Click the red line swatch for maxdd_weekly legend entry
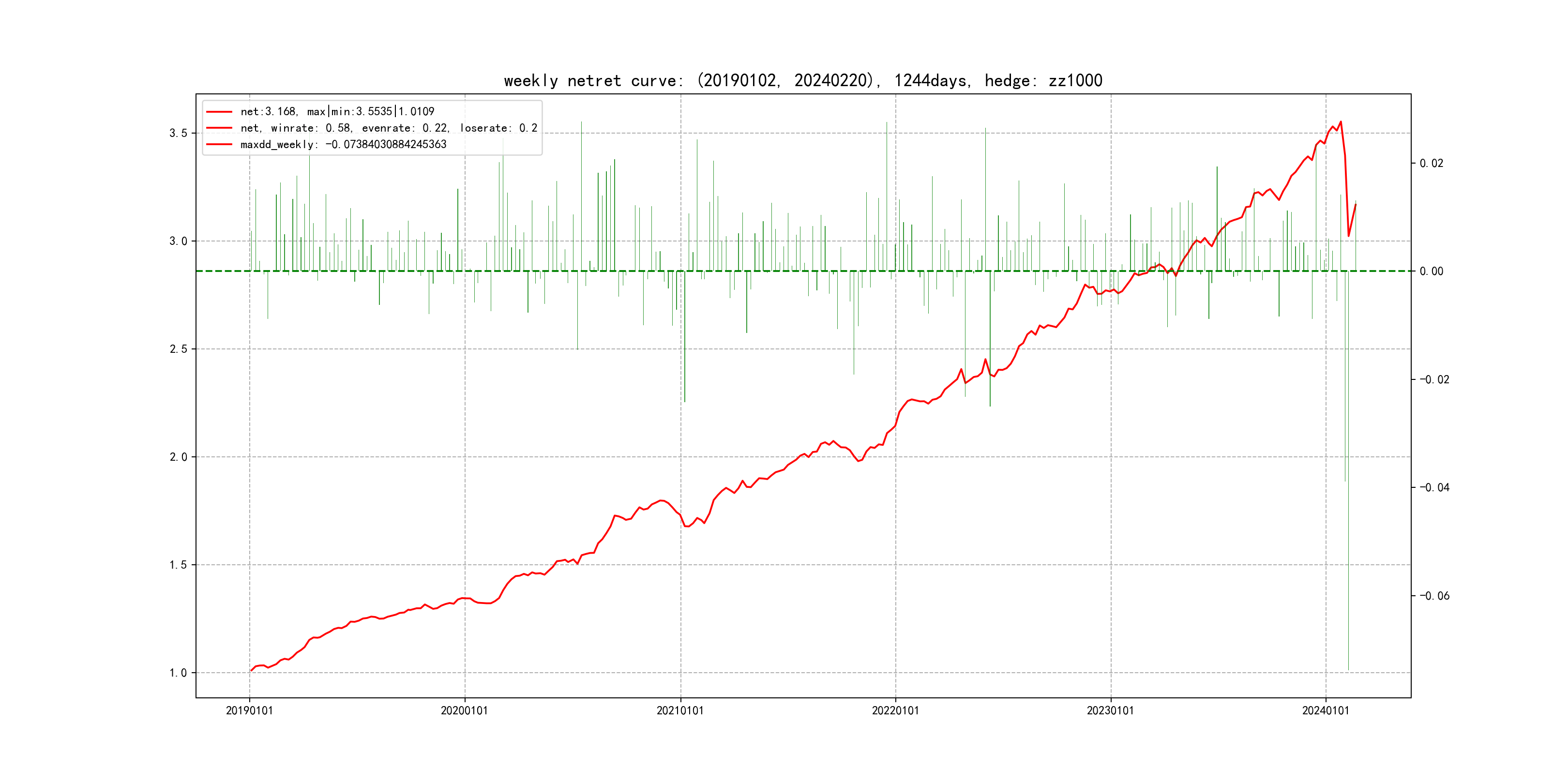Image resolution: width=1568 pixels, height=784 pixels. point(219,145)
